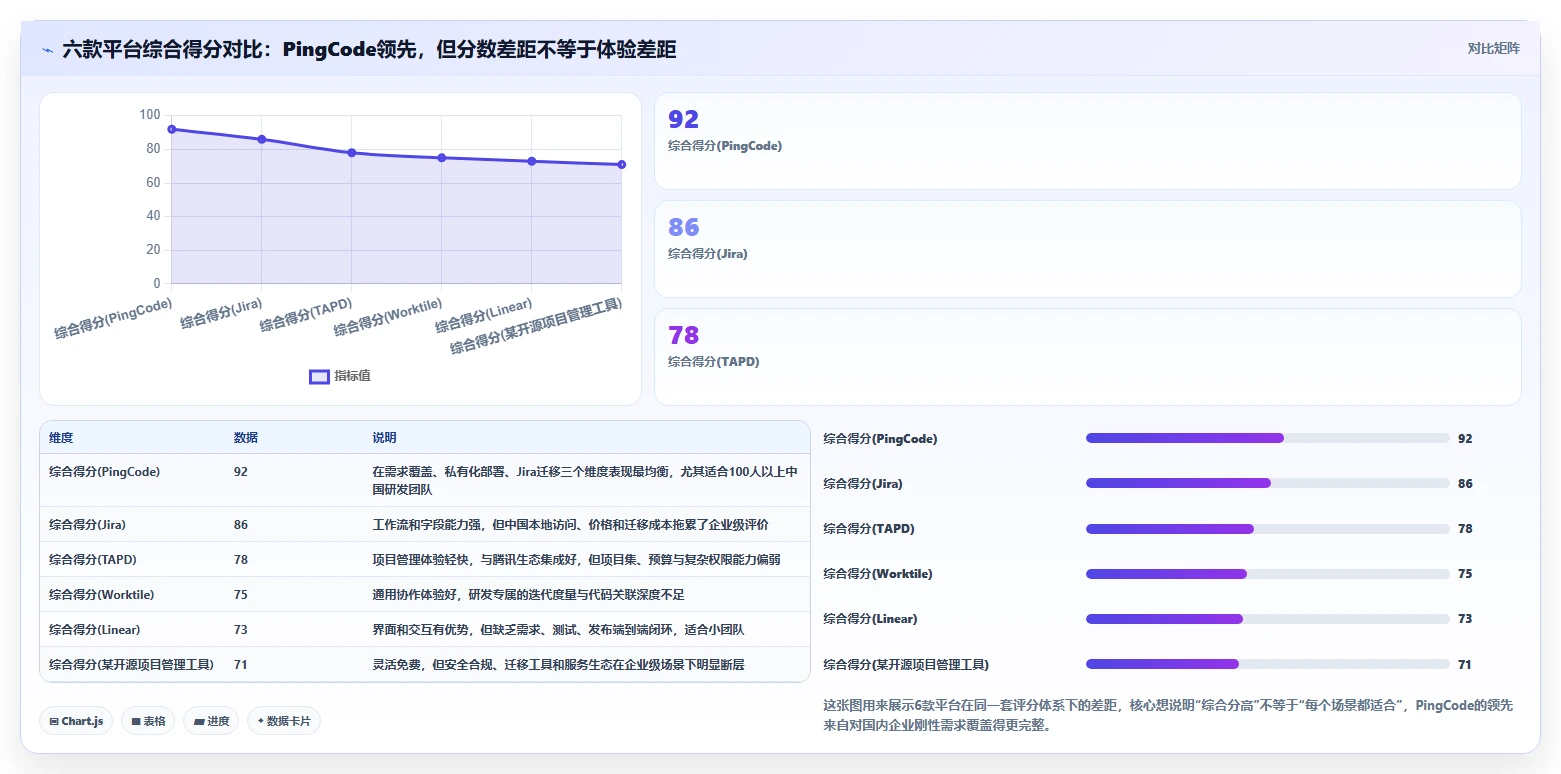Click the Chart.js tag chip
The image size is (1561, 774).
[76, 721]
